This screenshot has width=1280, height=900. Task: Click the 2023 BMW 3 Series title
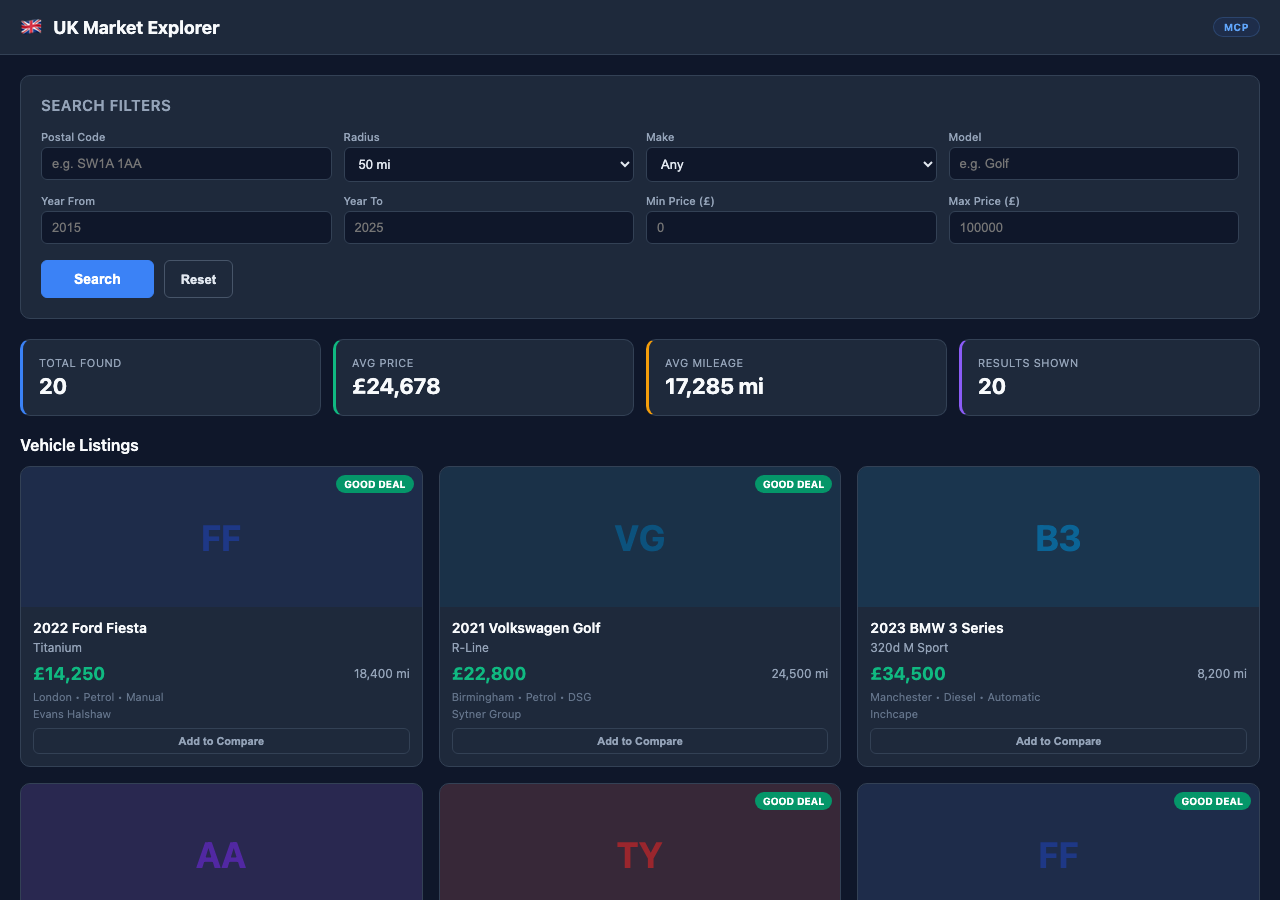tap(937, 628)
